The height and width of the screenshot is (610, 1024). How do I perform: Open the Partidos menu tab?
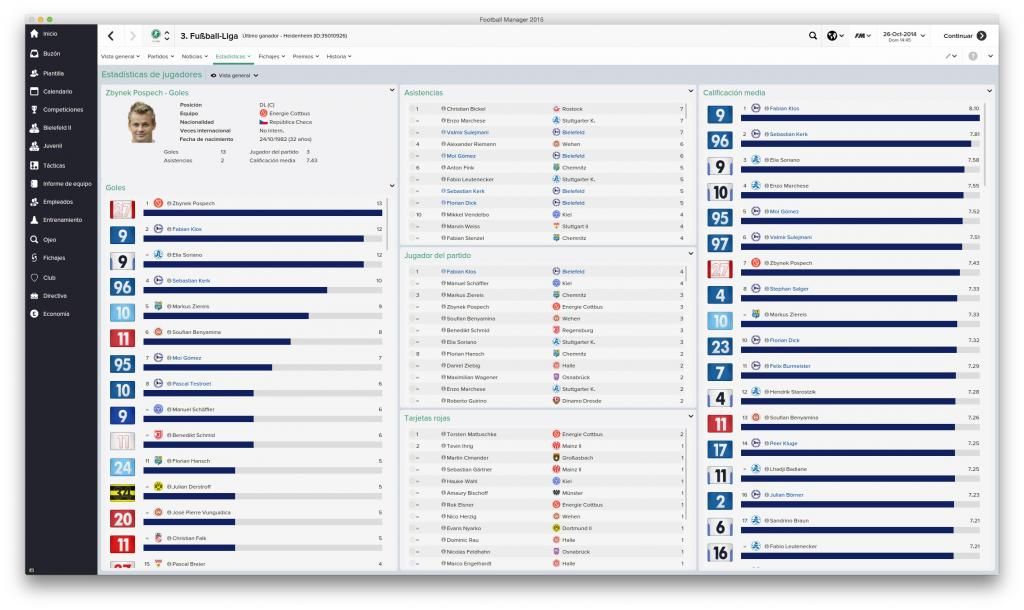pos(161,56)
